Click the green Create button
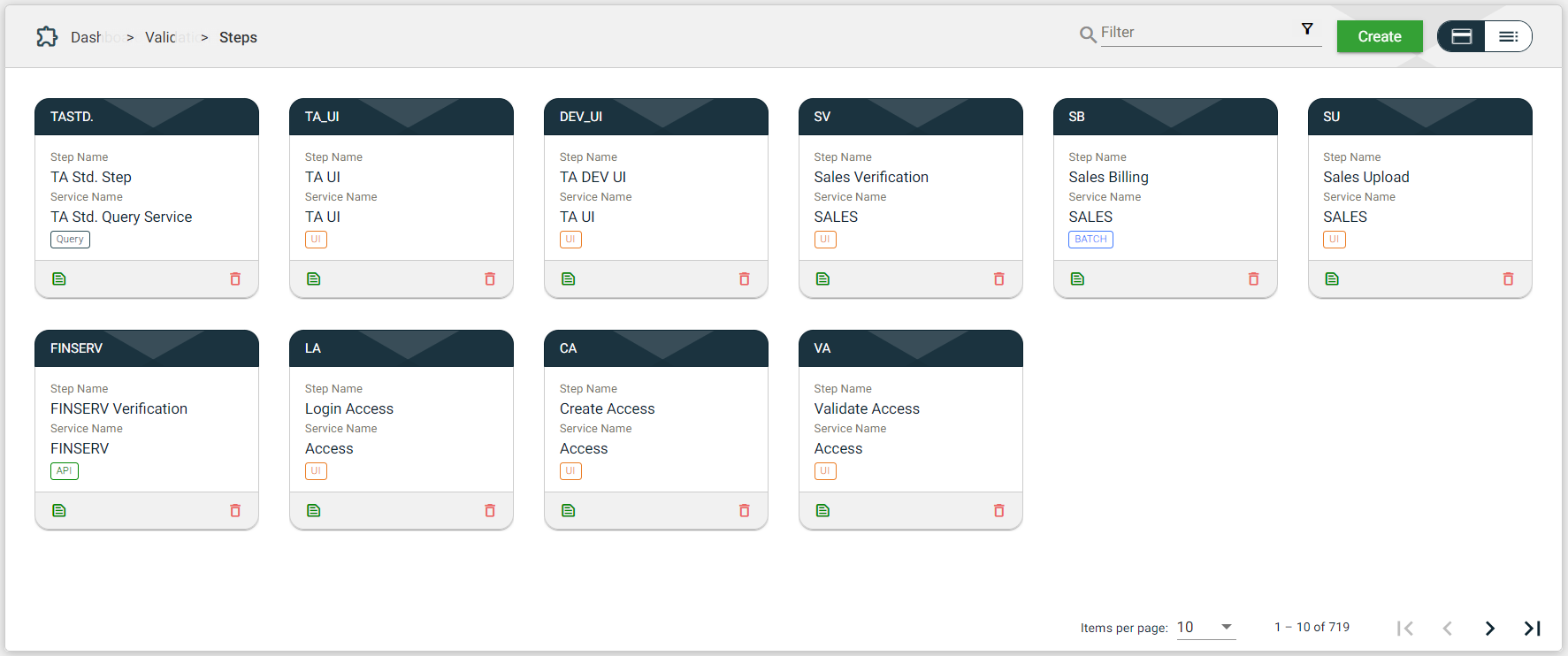The width and height of the screenshot is (1568, 656). pyautogui.click(x=1379, y=36)
